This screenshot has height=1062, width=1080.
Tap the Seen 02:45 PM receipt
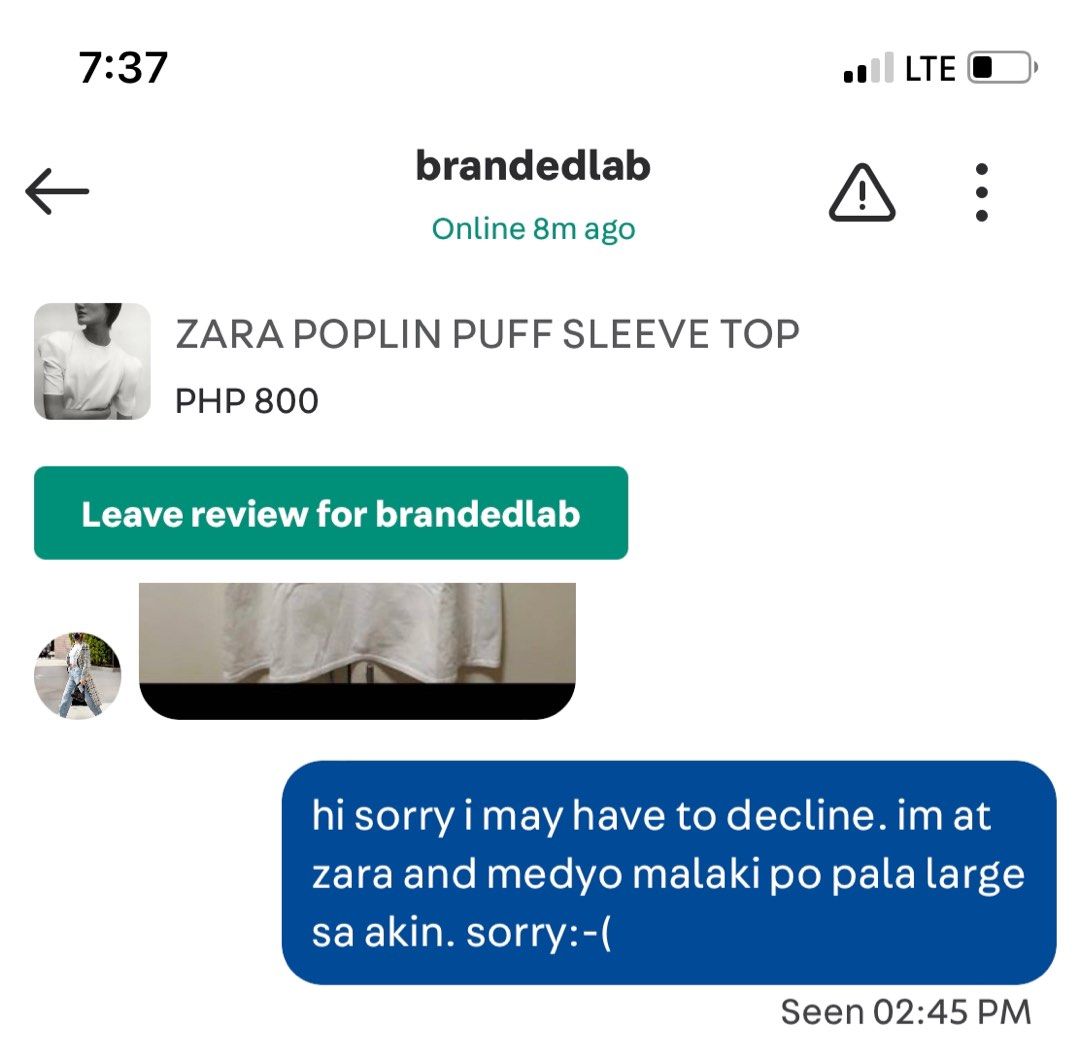click(906, 1012)
